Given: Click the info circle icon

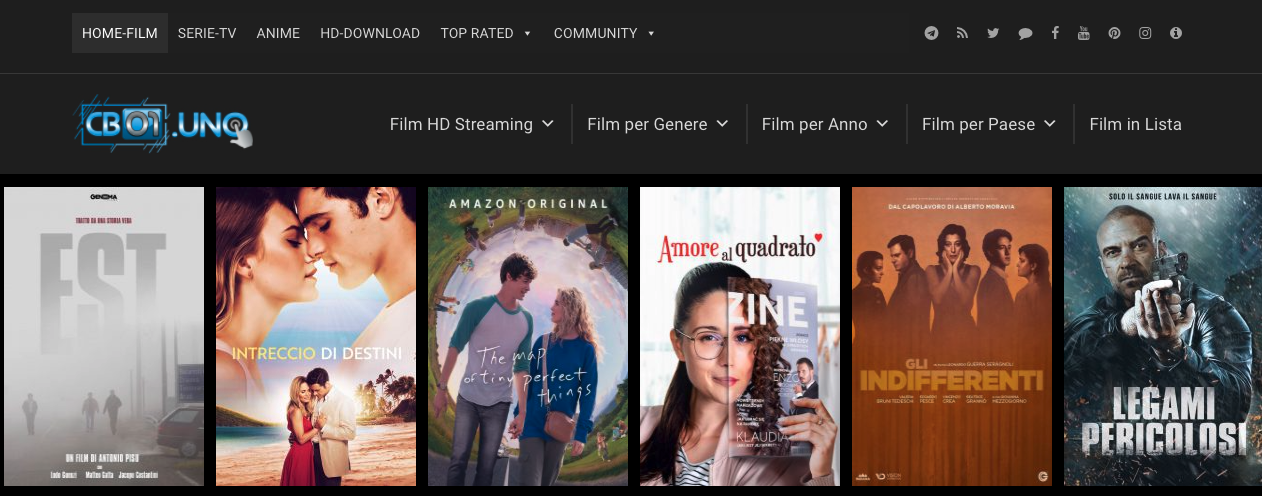Looking at the screenshot, I should coord(1176,33).
